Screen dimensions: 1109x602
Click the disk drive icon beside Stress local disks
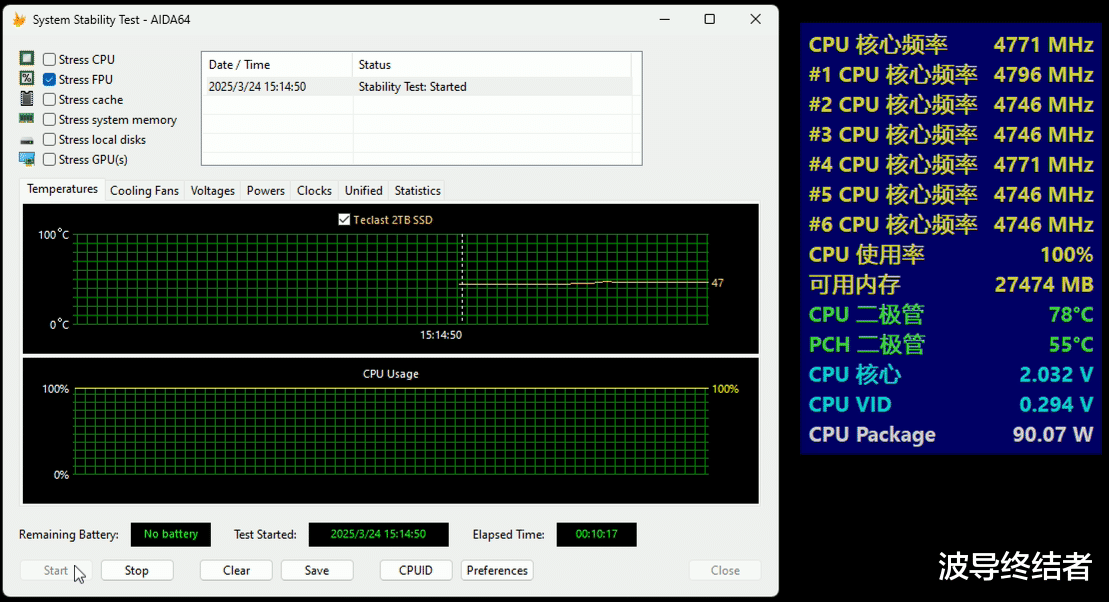point(27,140)
